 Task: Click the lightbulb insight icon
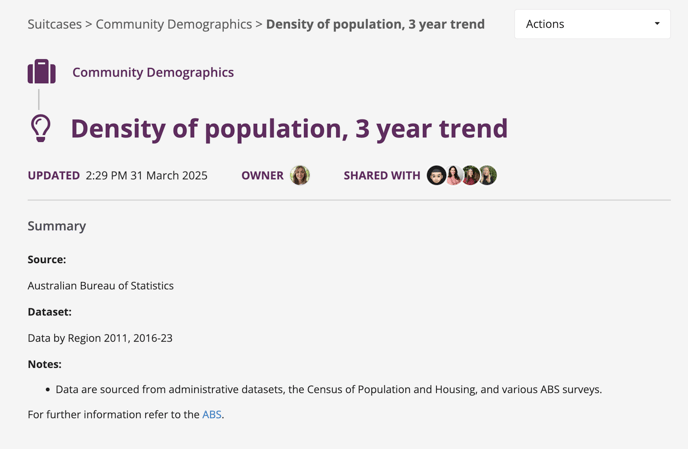[x=41, y=128]
